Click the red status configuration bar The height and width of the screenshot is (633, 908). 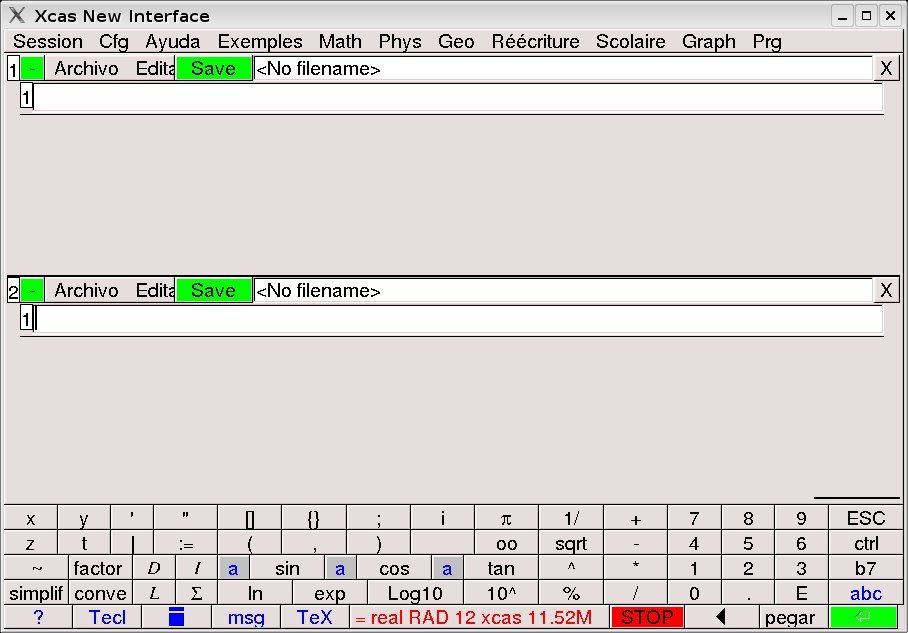[x=479, y=617]
